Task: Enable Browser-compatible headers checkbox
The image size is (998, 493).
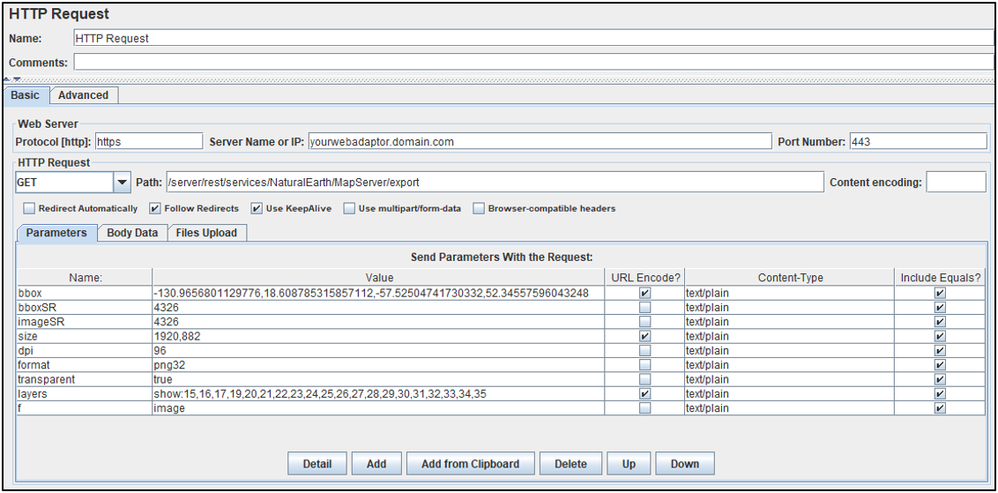Action: (479, 209)
